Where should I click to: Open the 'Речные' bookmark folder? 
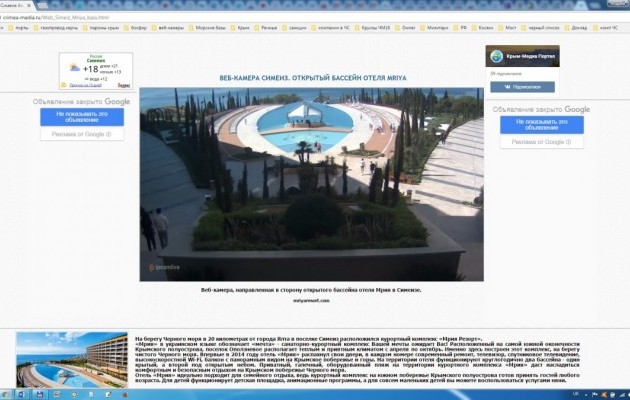tap(266, 28)
